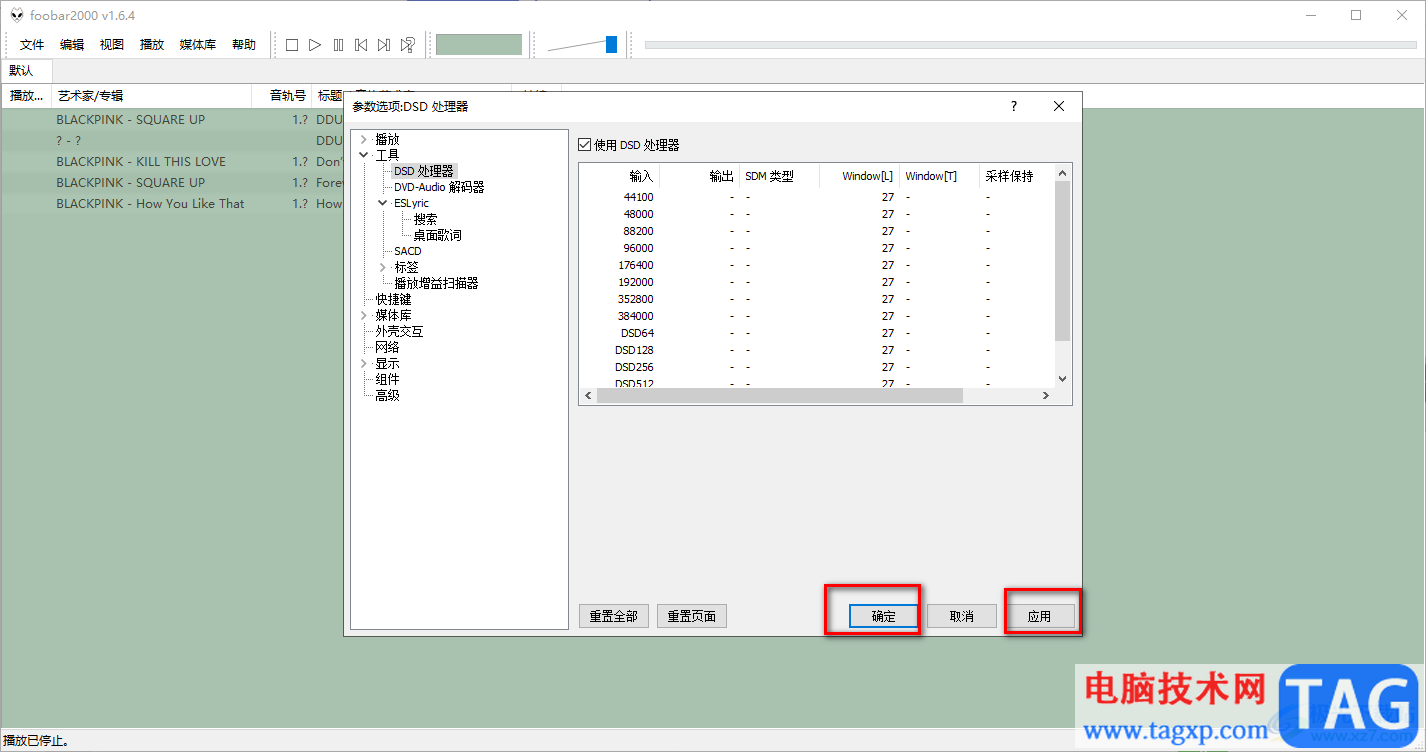Select the 192000 input row

click(817, 282)
